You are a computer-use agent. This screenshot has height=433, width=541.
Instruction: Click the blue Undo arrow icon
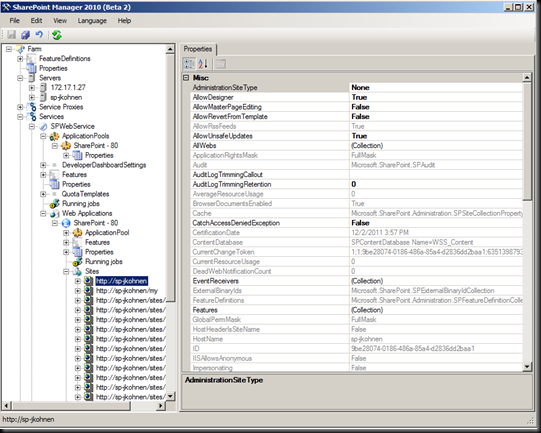(x=39, y=35)
